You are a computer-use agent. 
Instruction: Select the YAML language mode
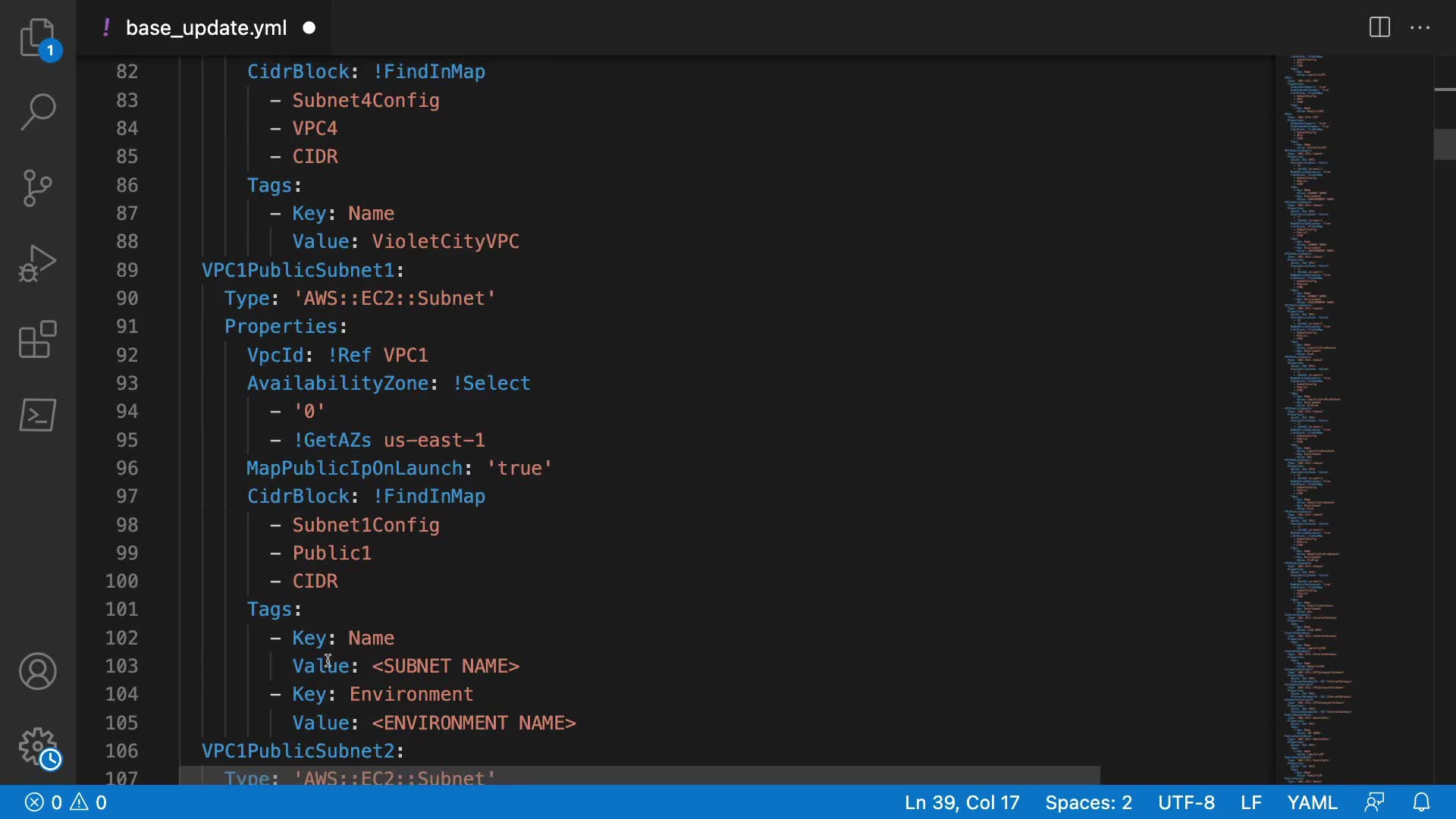(x=1312, y=802)
